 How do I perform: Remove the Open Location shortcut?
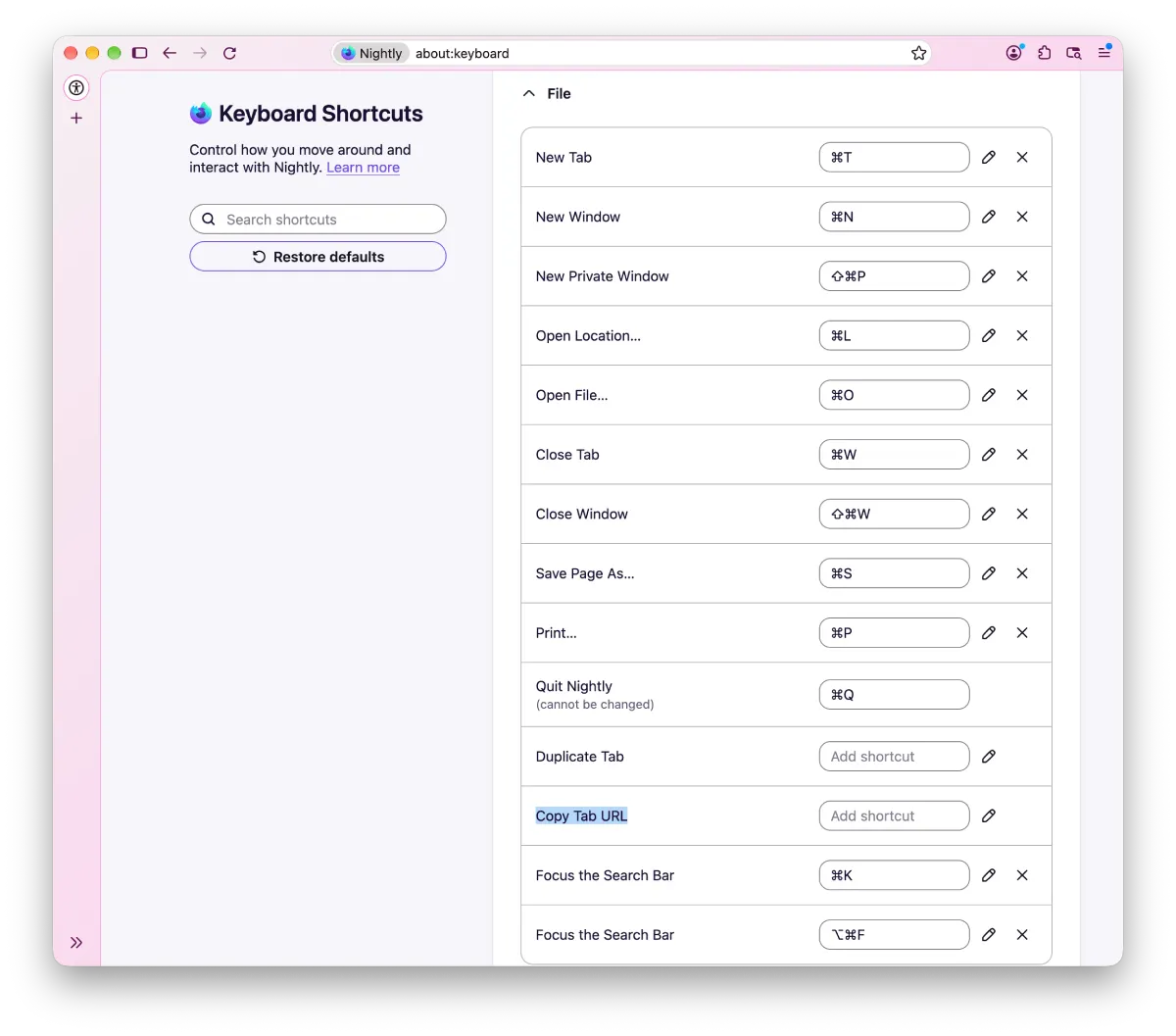coord(1022,335)
